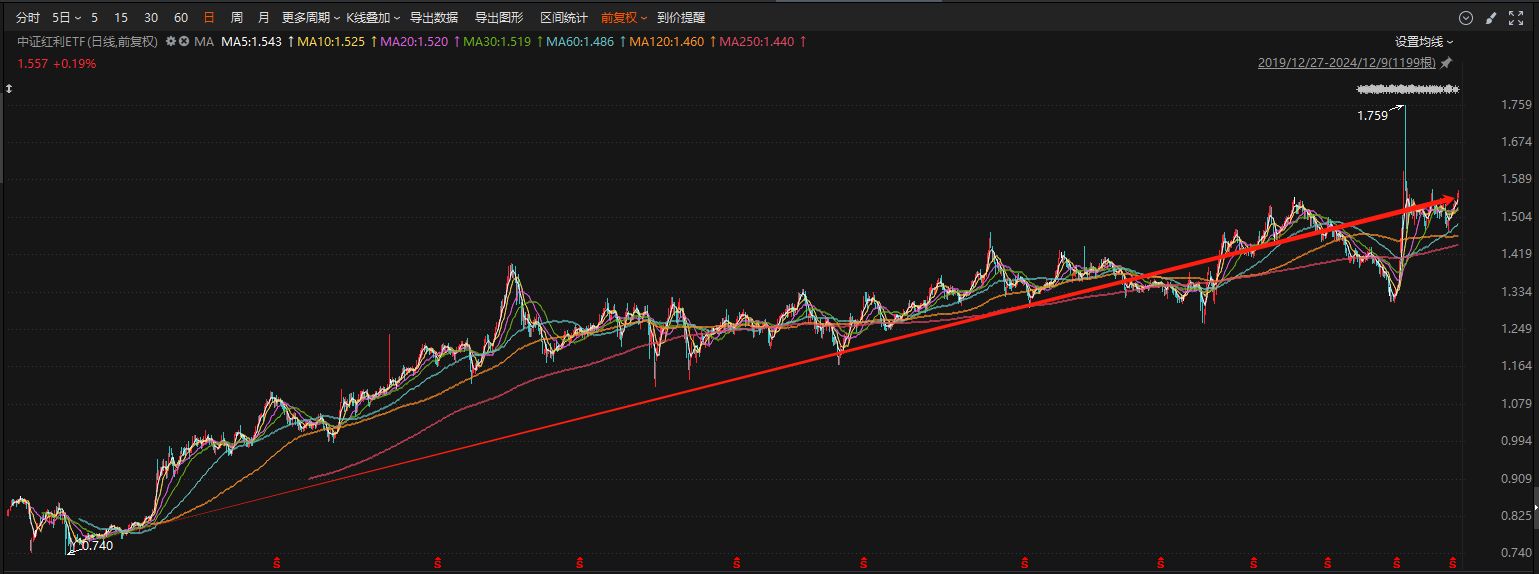Open the K线叠加 overlay dropdown

pyautogui.click(x=373, y=18)
